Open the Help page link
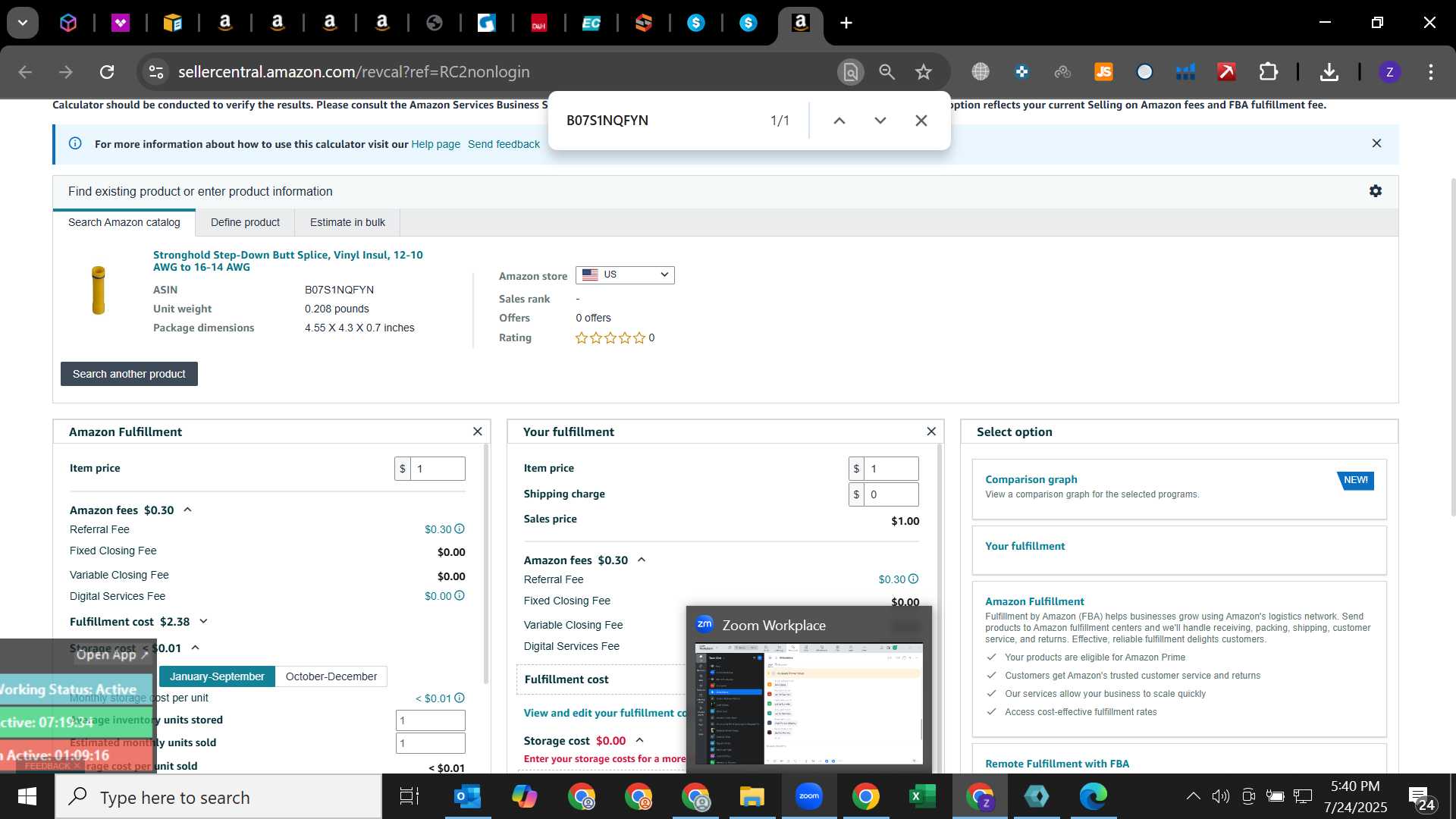1456x819 pixels. (x=435, y=144)
